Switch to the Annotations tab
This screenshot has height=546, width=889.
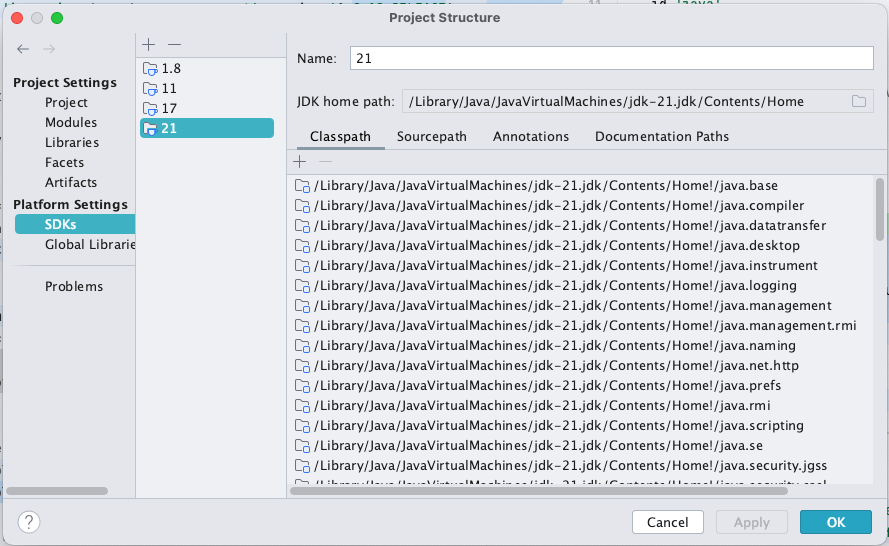530,136
